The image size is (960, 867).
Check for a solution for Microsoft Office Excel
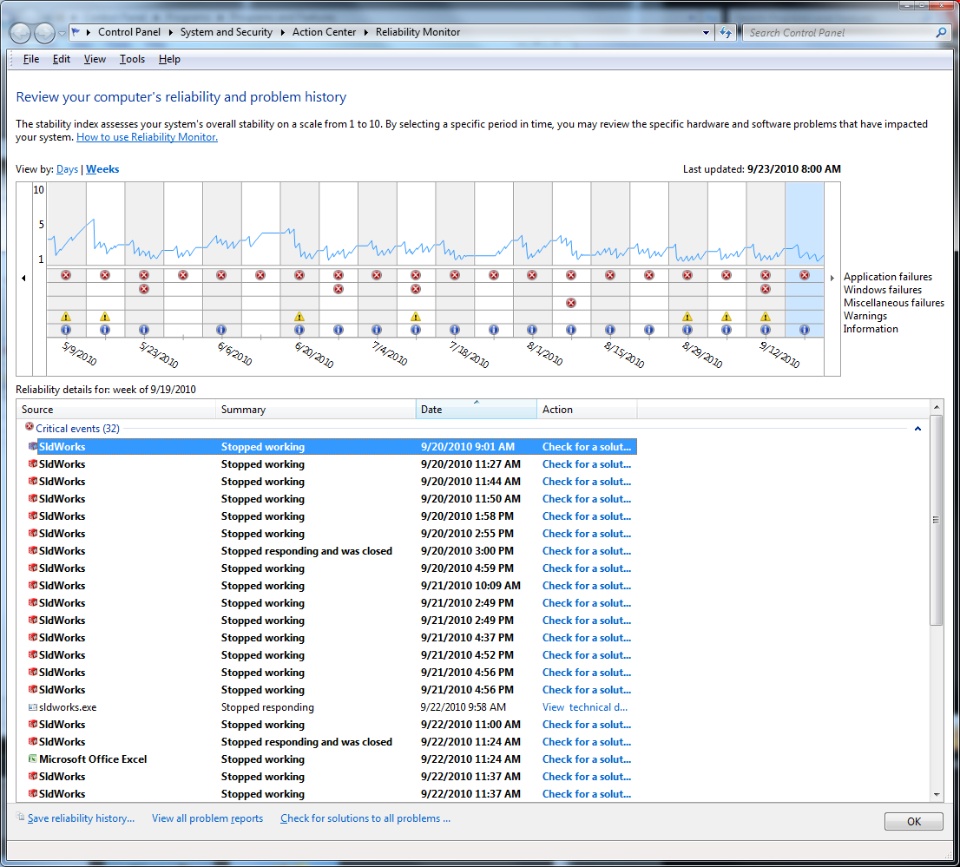pos(587,759)
